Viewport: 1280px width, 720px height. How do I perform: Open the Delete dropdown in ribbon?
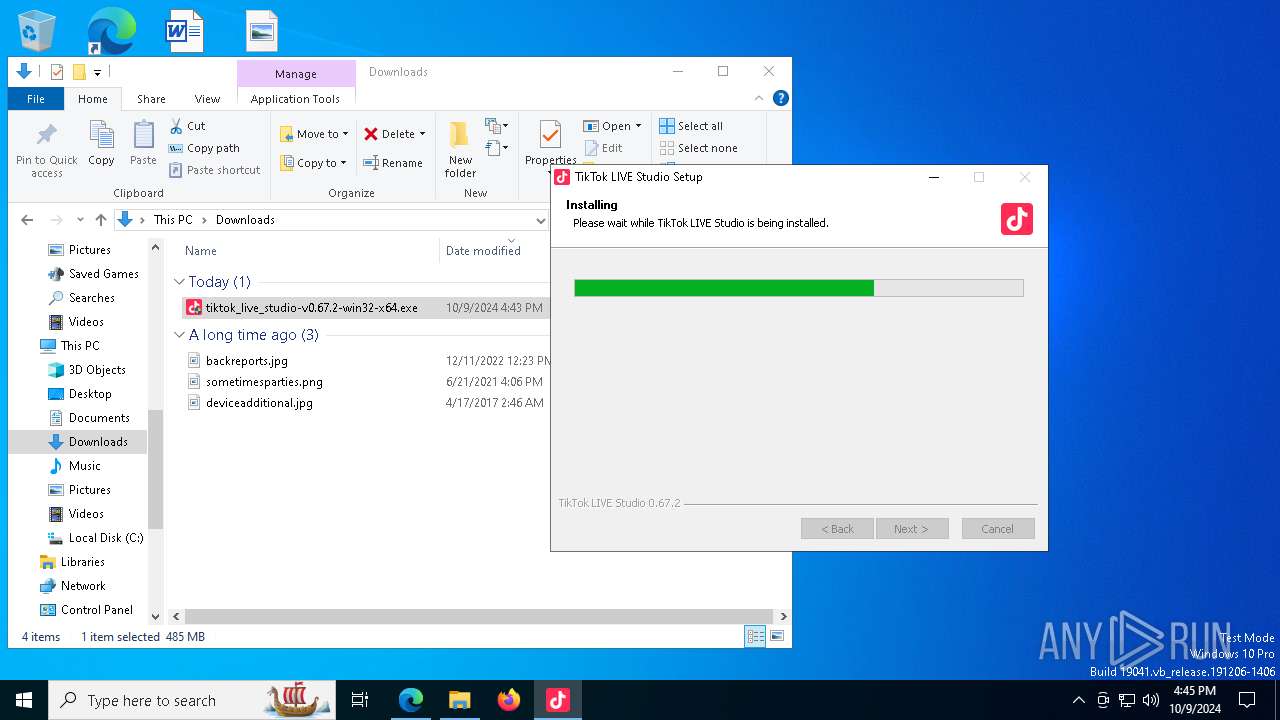point(395,134)
